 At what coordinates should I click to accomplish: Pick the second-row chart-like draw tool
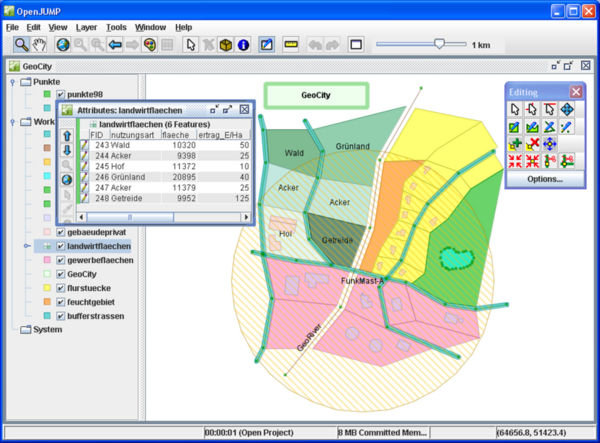(532, 127)
